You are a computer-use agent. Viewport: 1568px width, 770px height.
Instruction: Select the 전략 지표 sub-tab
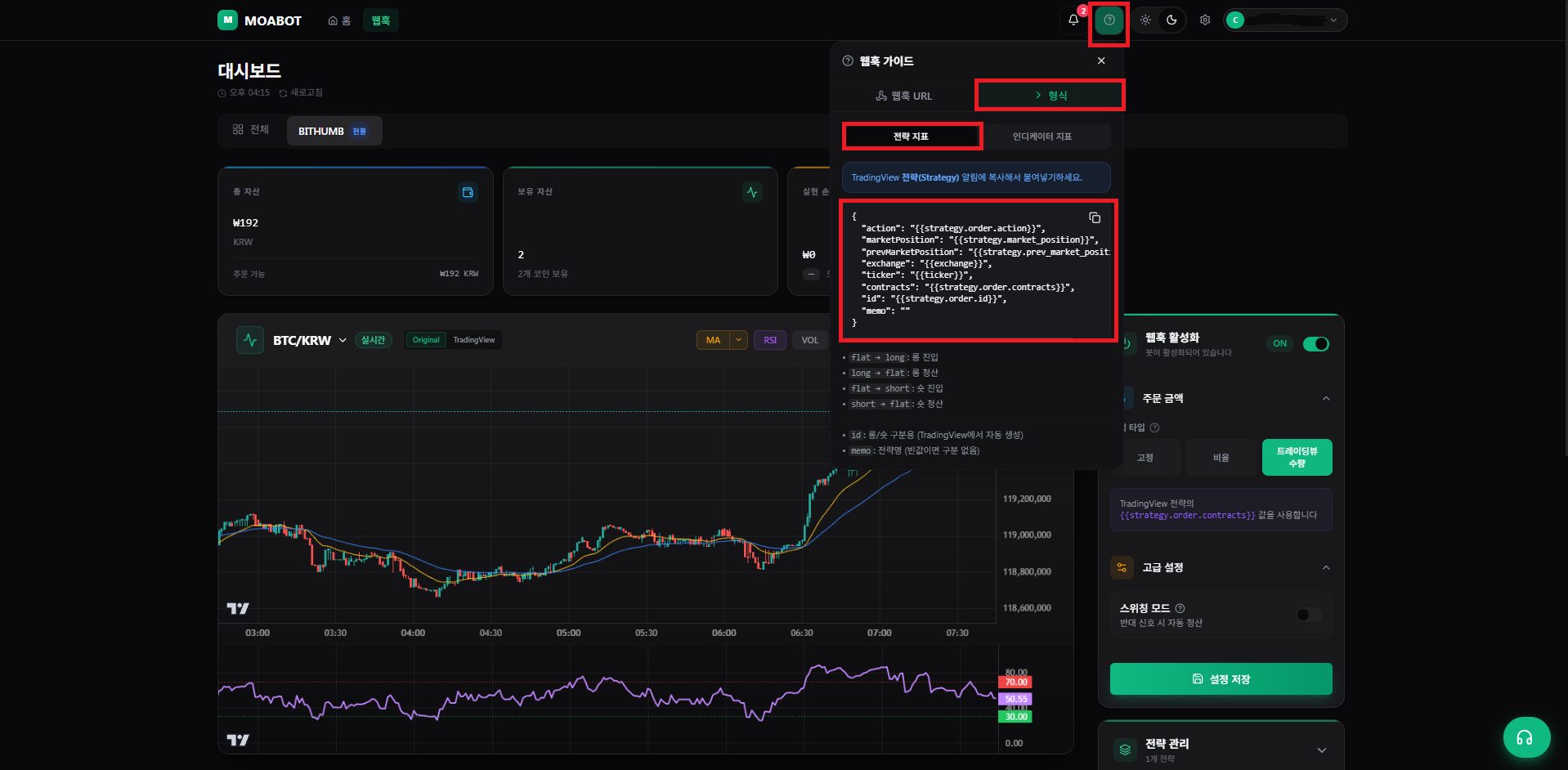(912, 136)
